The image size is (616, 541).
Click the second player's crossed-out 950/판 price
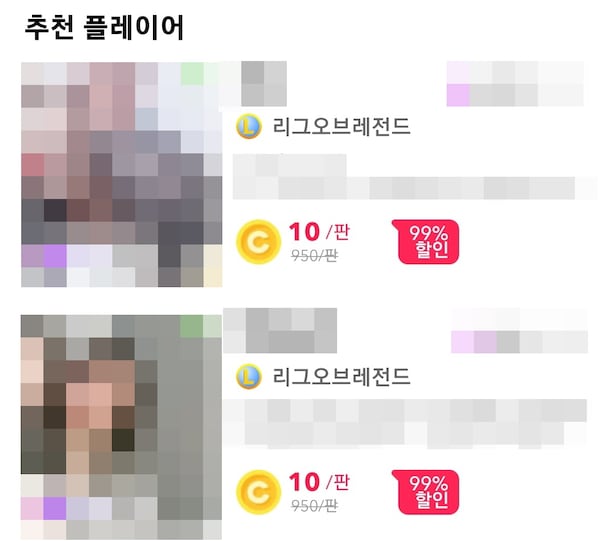(314, 506)
